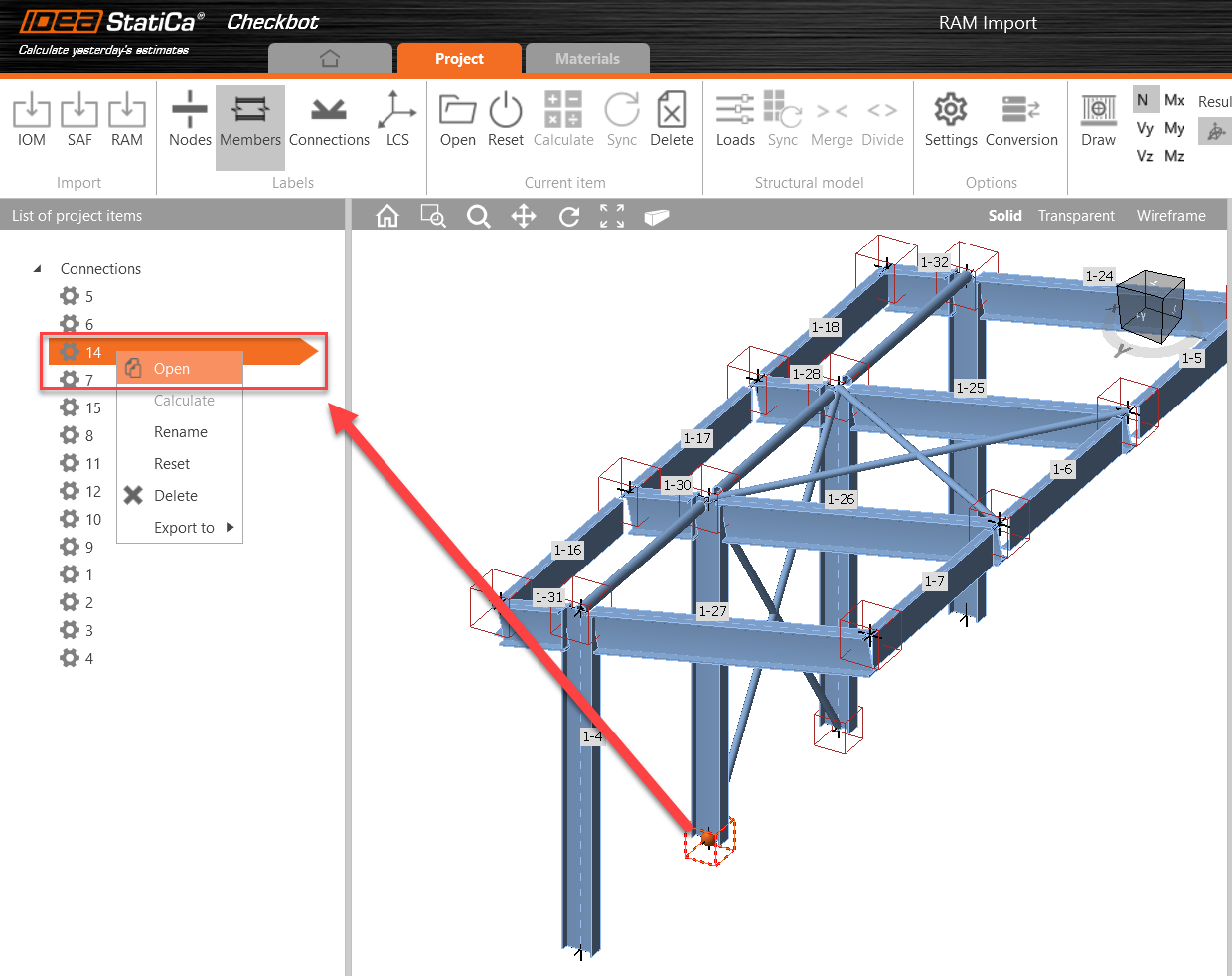This screenshot has width=1232, height=976.
Task: Toggle the N axial force display
Action: coord(1145,99)
